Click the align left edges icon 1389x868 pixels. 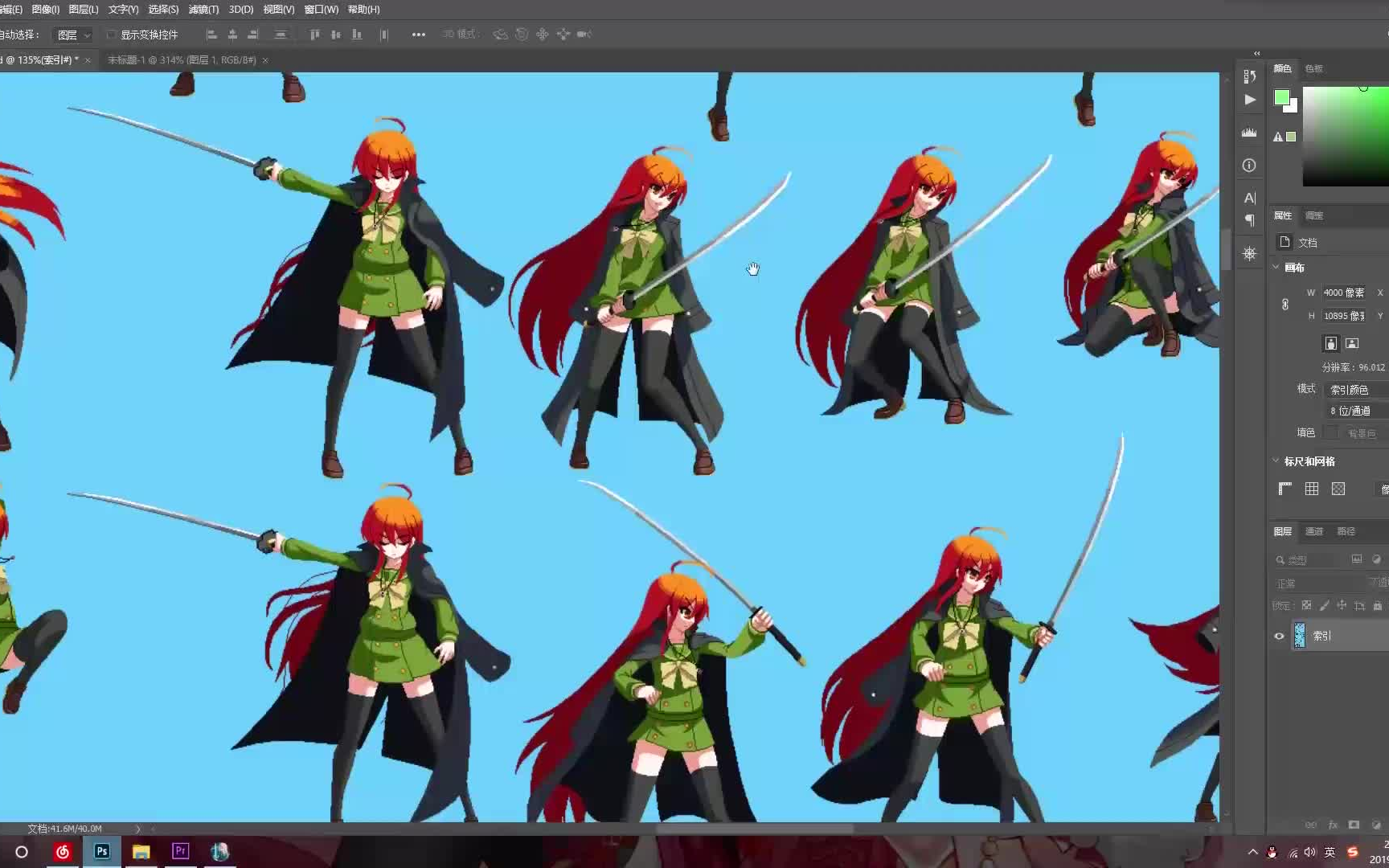212,35
